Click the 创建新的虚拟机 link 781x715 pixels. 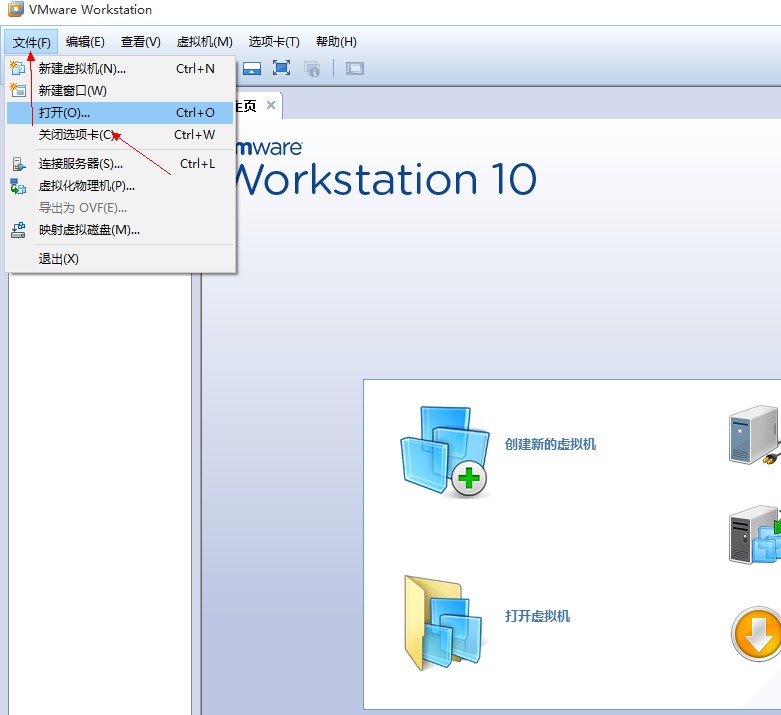550,444
